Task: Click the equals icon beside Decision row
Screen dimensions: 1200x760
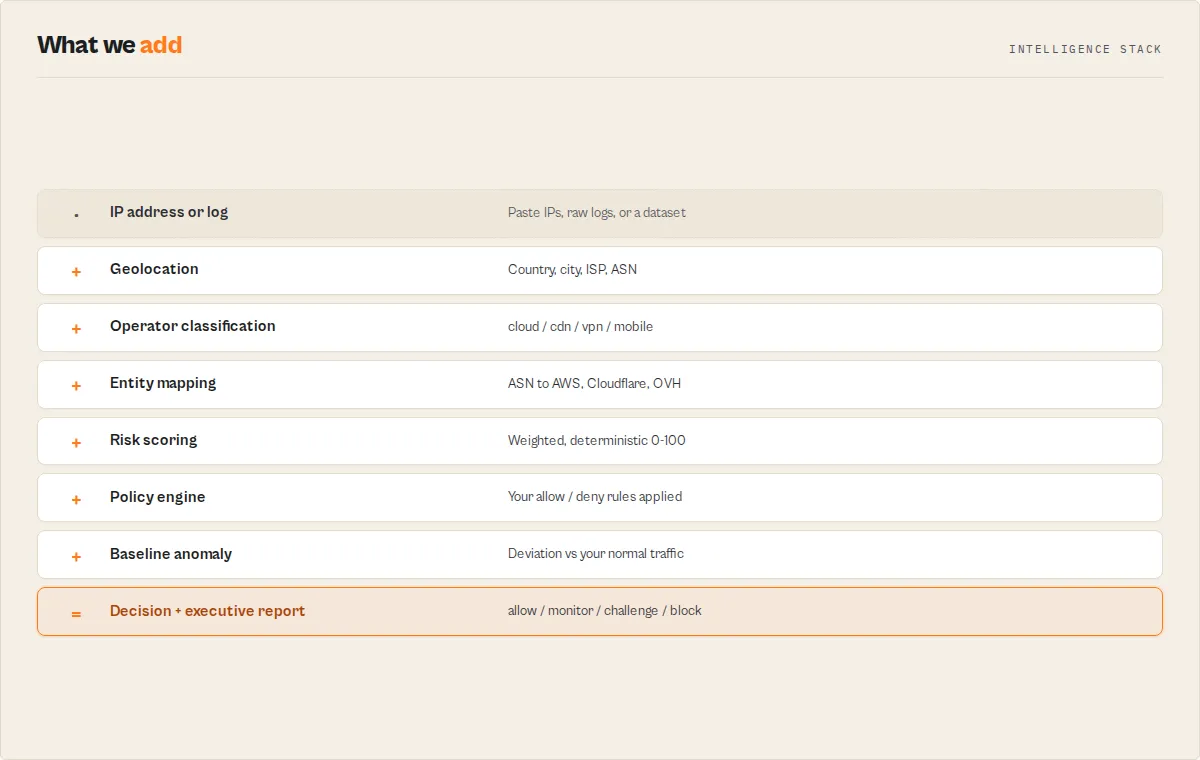Action: coord(76,614)
